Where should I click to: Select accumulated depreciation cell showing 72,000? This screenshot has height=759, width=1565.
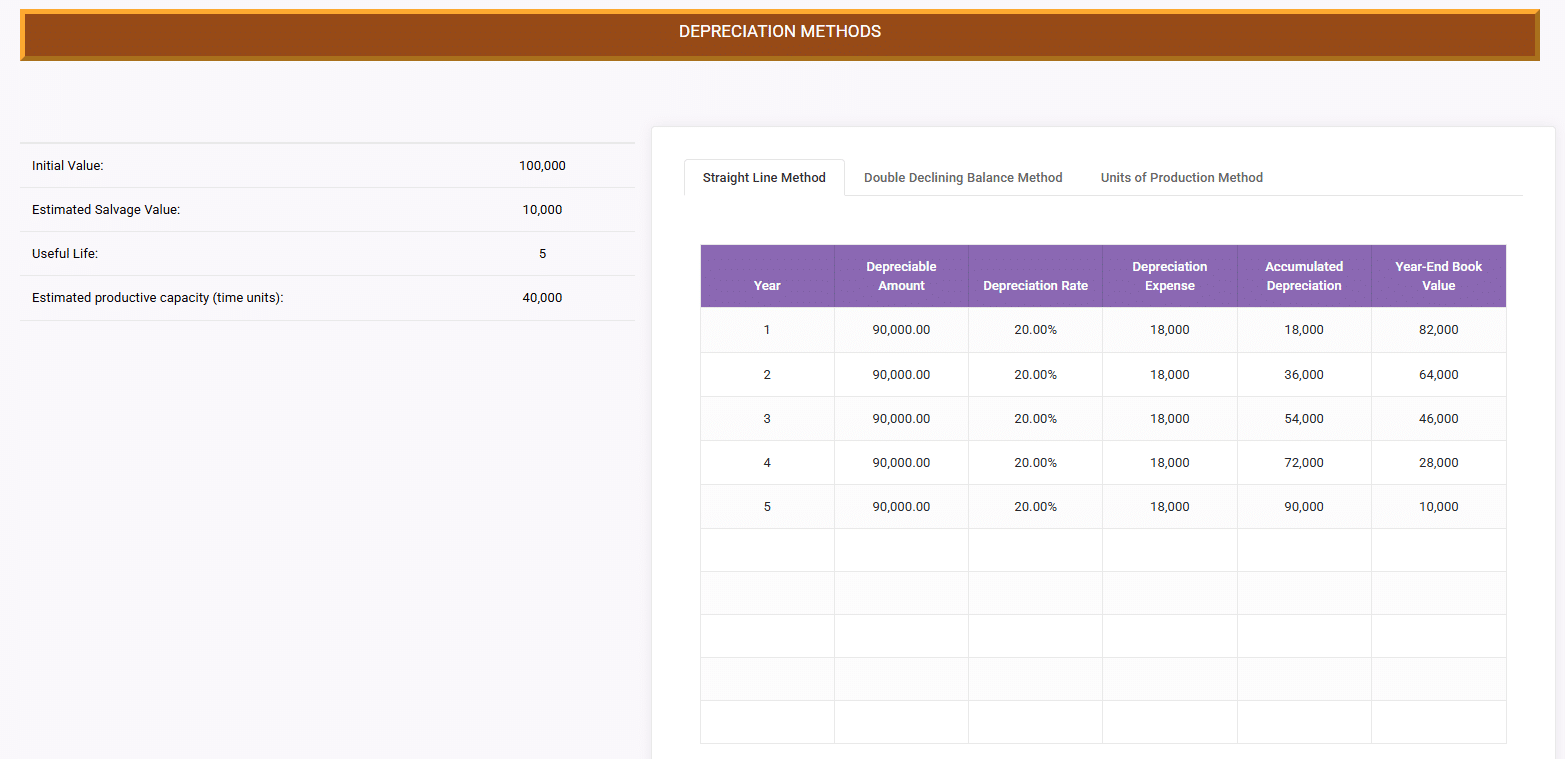pyautogui.click(x=1303, y=463)
